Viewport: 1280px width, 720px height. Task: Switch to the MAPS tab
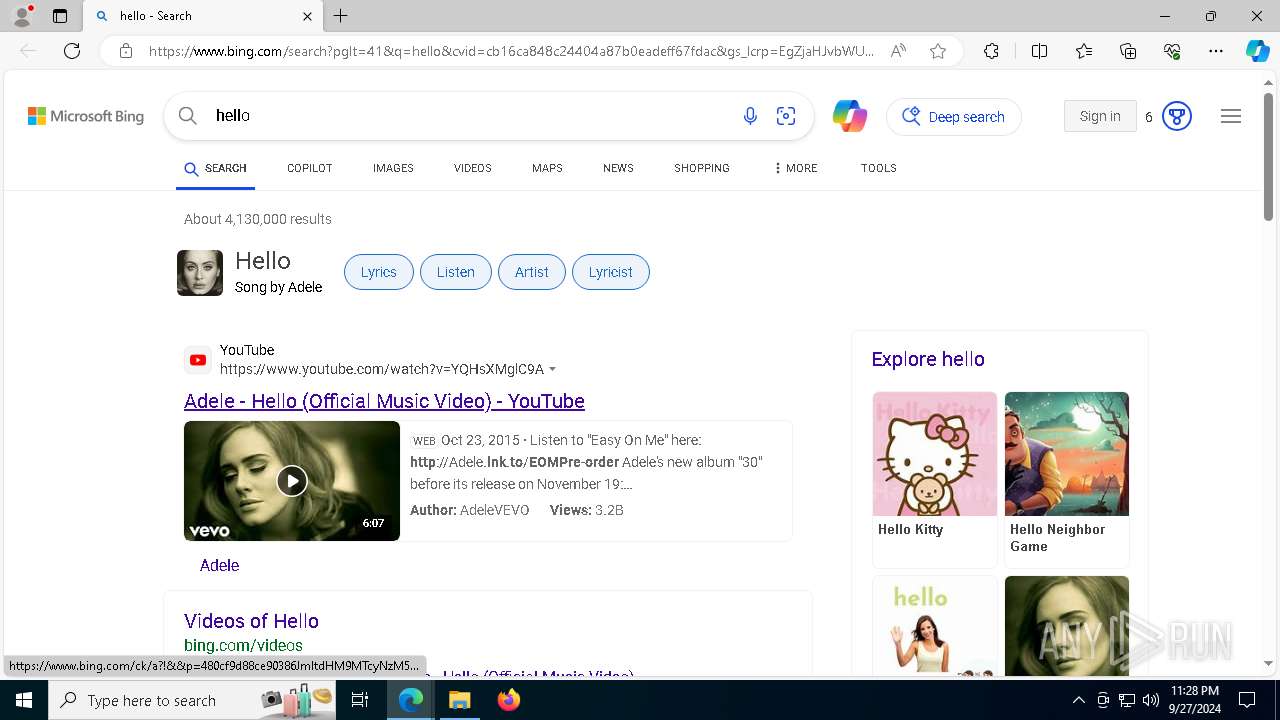pos(547,168)
